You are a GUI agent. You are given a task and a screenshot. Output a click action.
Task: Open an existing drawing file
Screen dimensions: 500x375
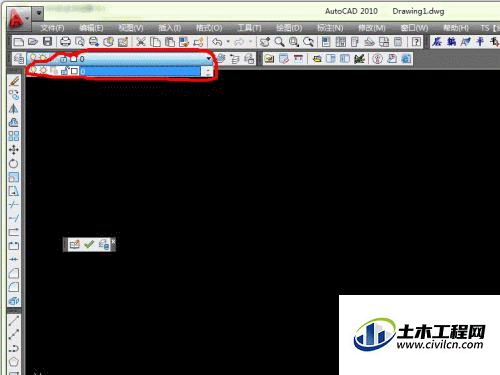[33, 42]
